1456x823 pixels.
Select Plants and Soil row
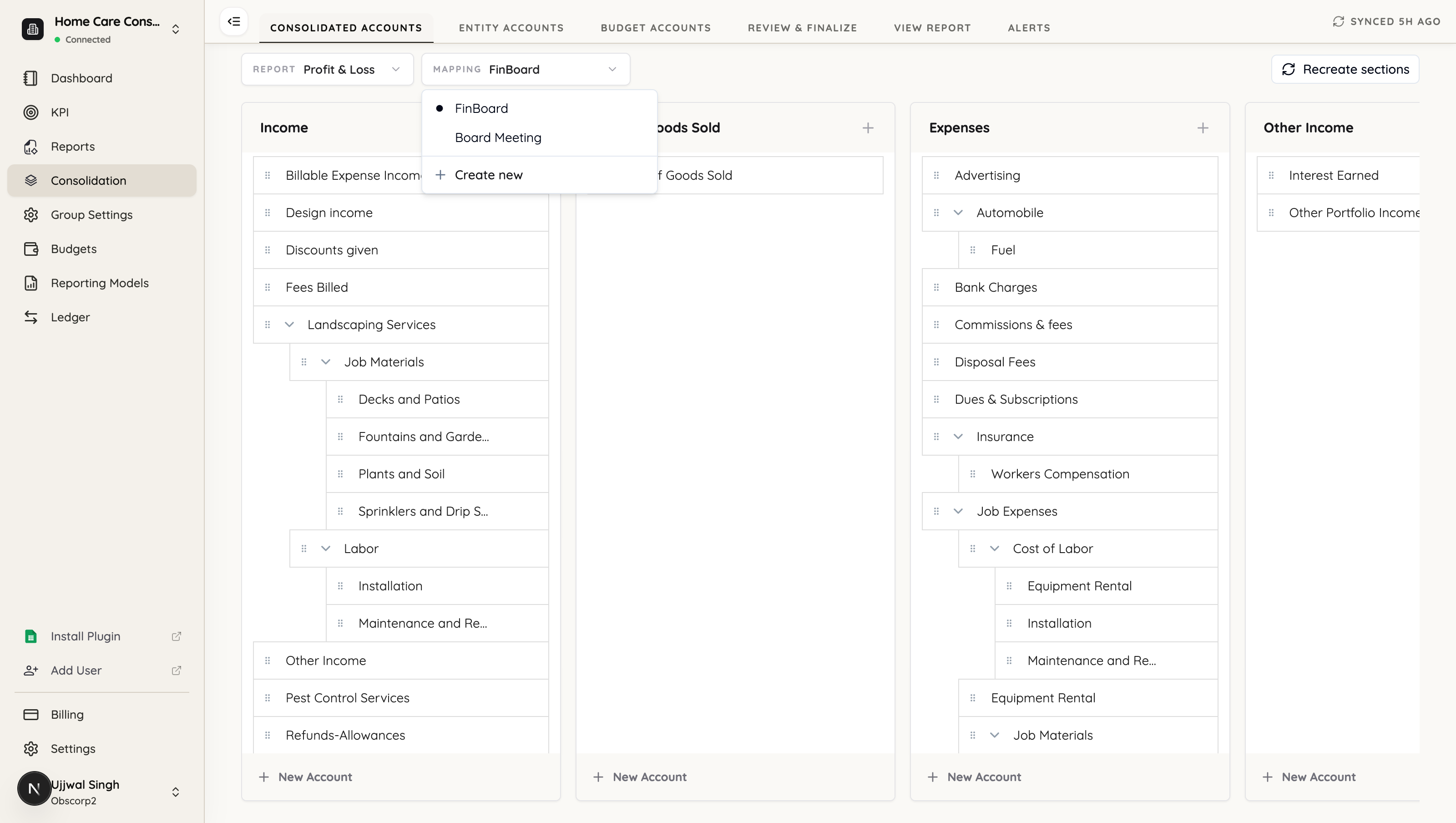click(x=437, y=474)
